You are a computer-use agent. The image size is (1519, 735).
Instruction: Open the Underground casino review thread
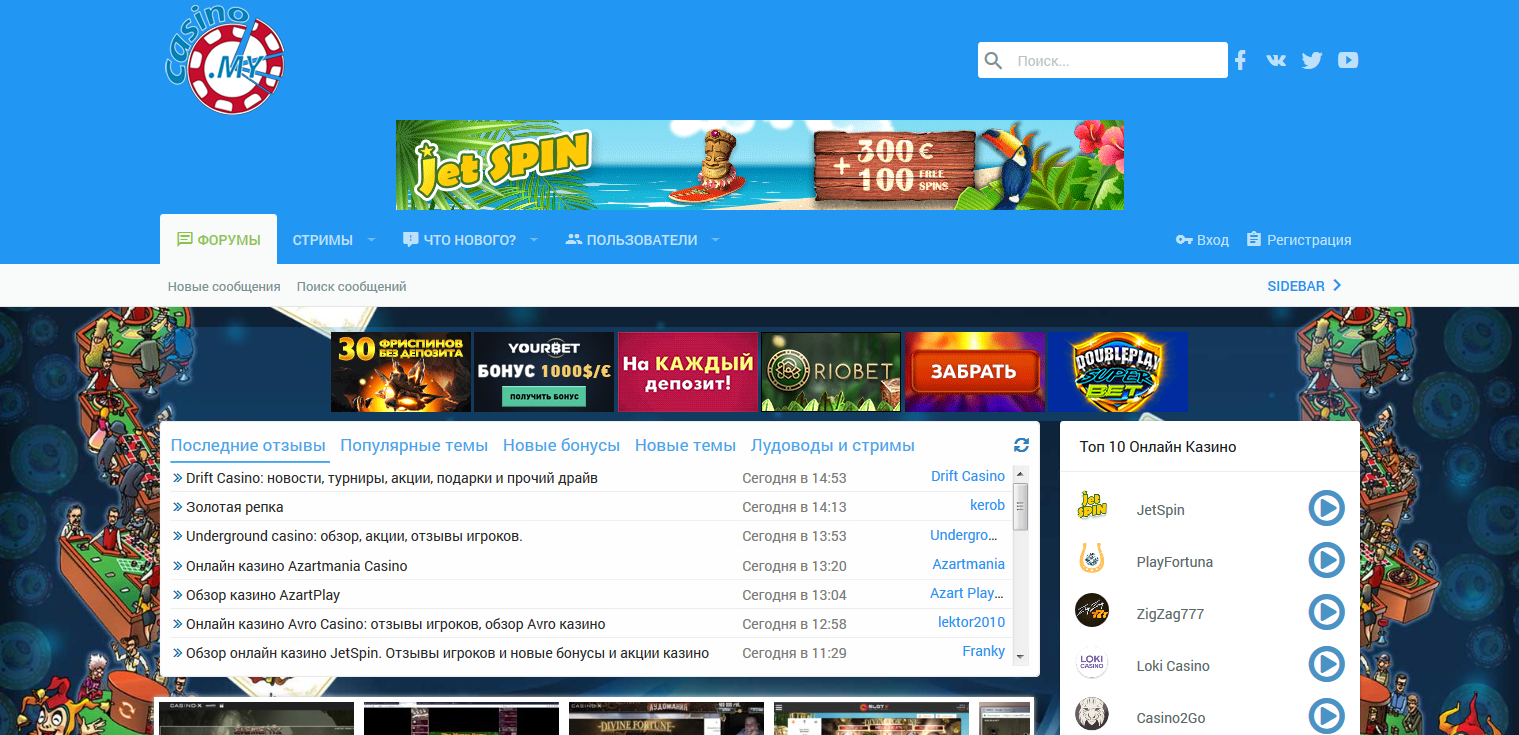(354, 536)
